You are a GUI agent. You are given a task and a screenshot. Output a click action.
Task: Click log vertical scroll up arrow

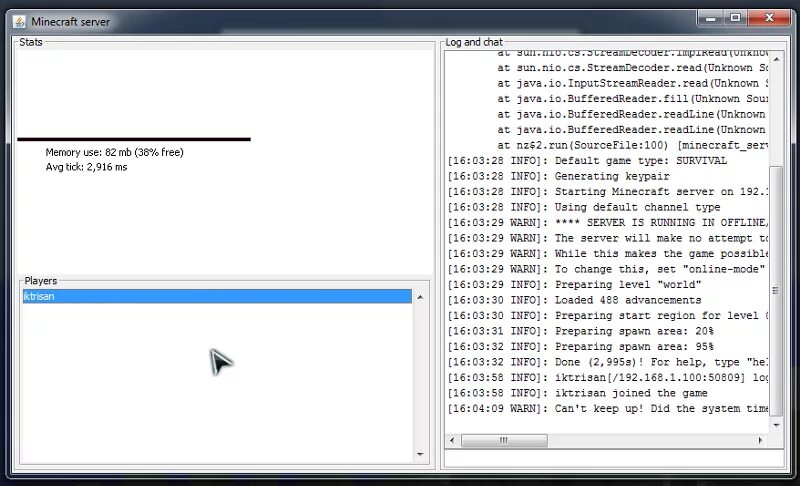[x=776, y=59]
